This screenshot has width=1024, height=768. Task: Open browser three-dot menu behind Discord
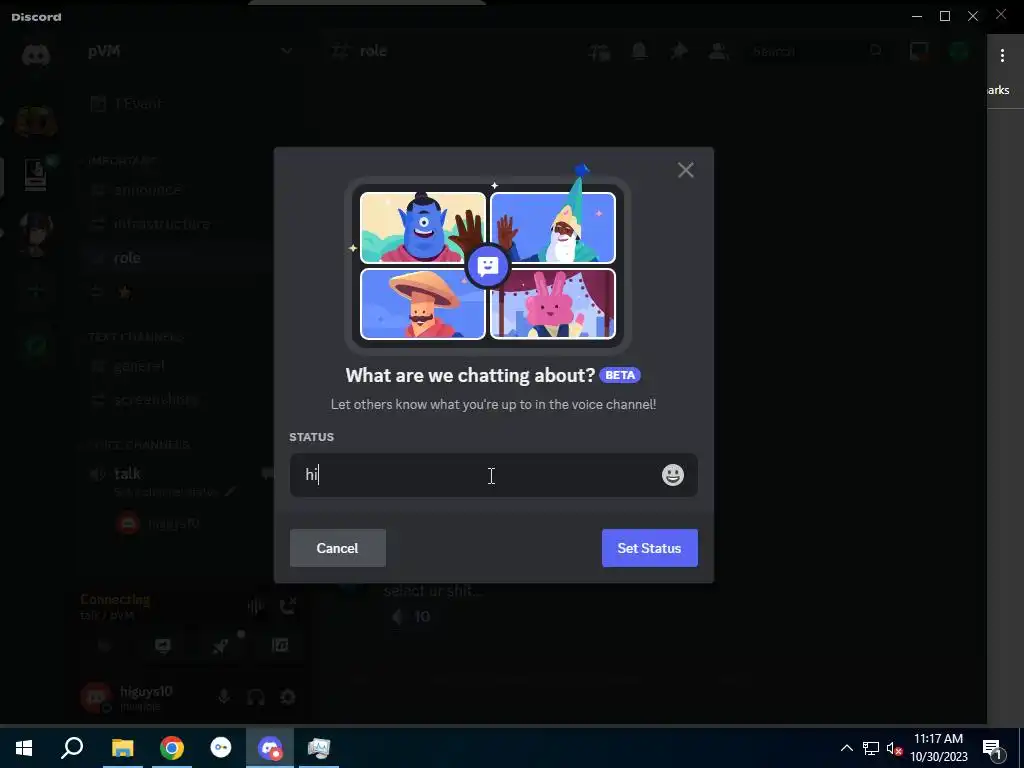point(1002,56)
